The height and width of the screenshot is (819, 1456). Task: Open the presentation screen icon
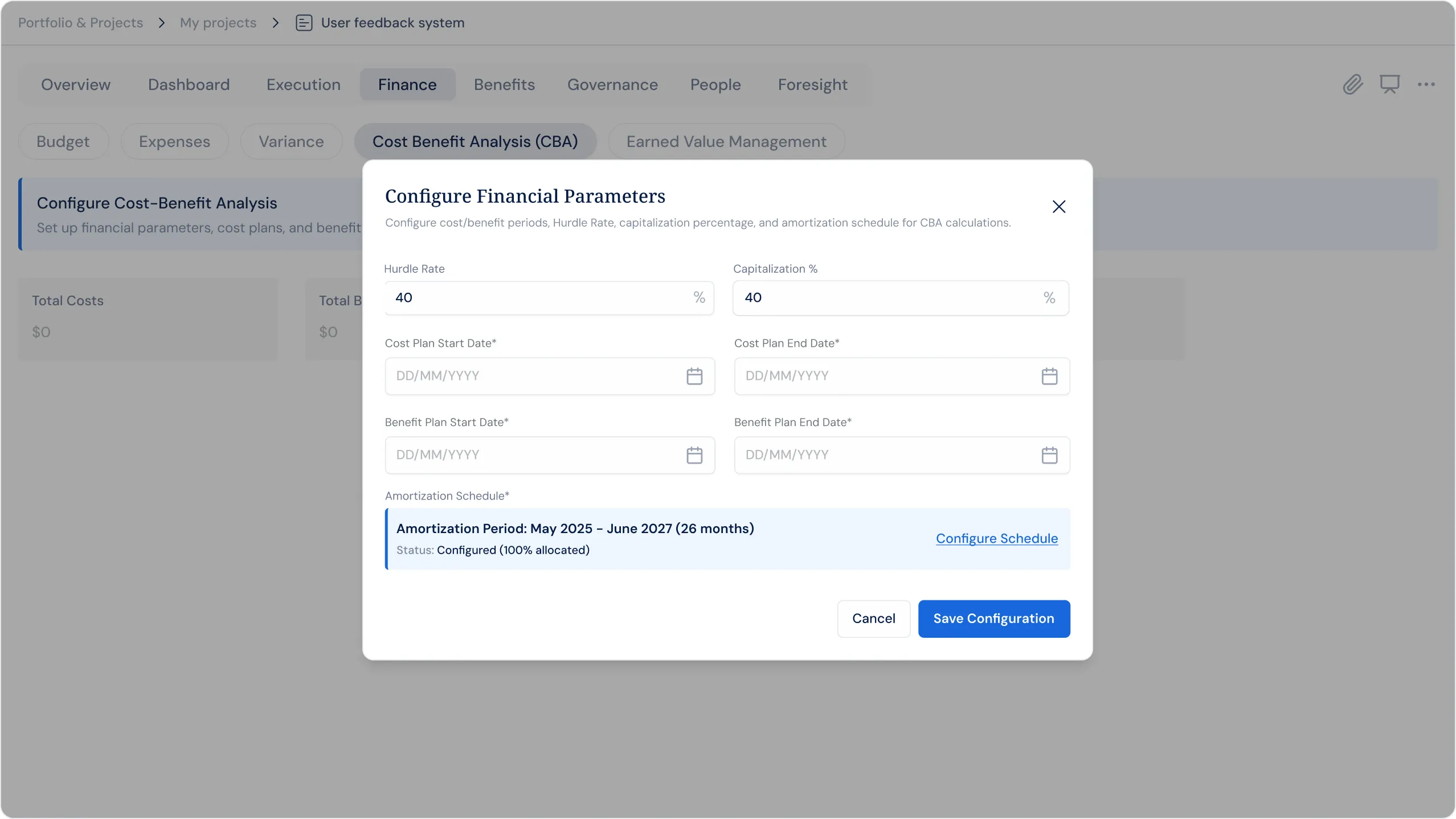pos(1389,84)
